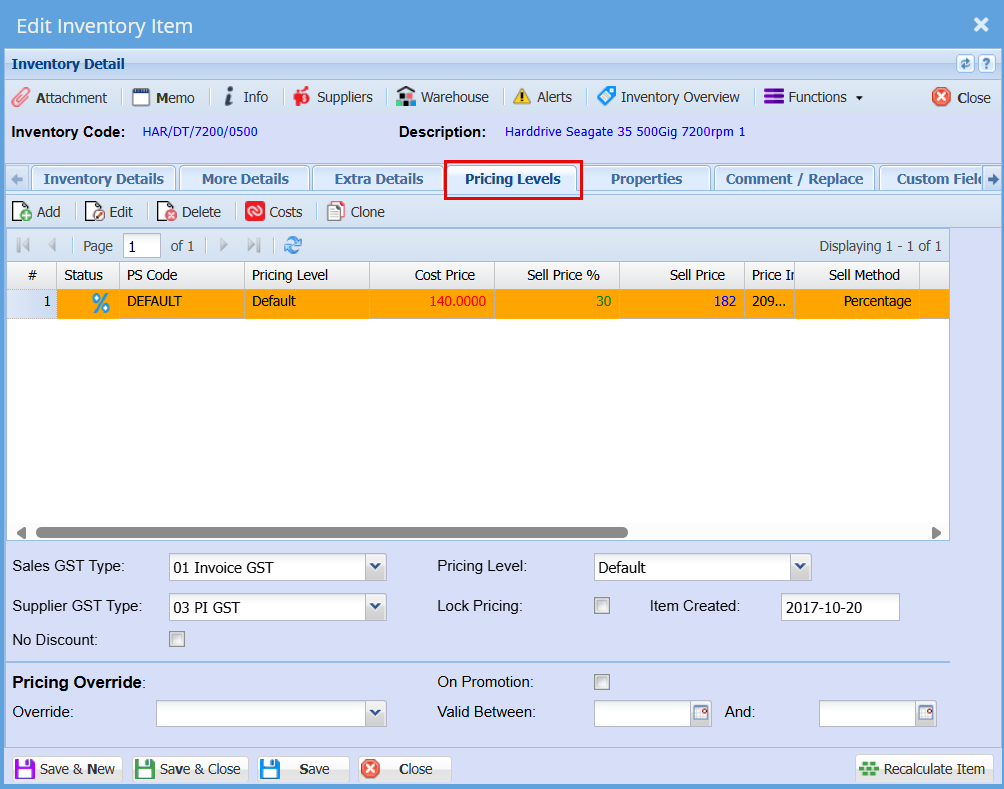Expand the Sales GST Type dropdown
The width and height of the screenshot is (1004, 789).
[375, 567]
